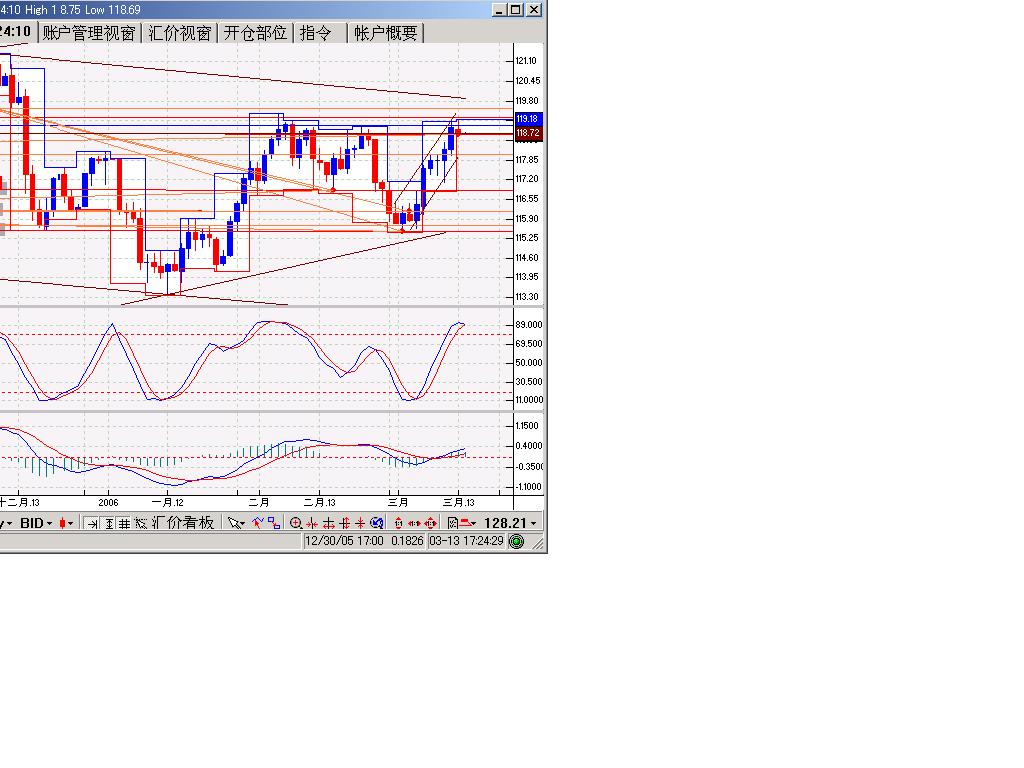The height and width of the screenshot is (768, 1024).
Task: Open the 开仓部位 tab
Action: pyautogui.click(x=255, y=33)
